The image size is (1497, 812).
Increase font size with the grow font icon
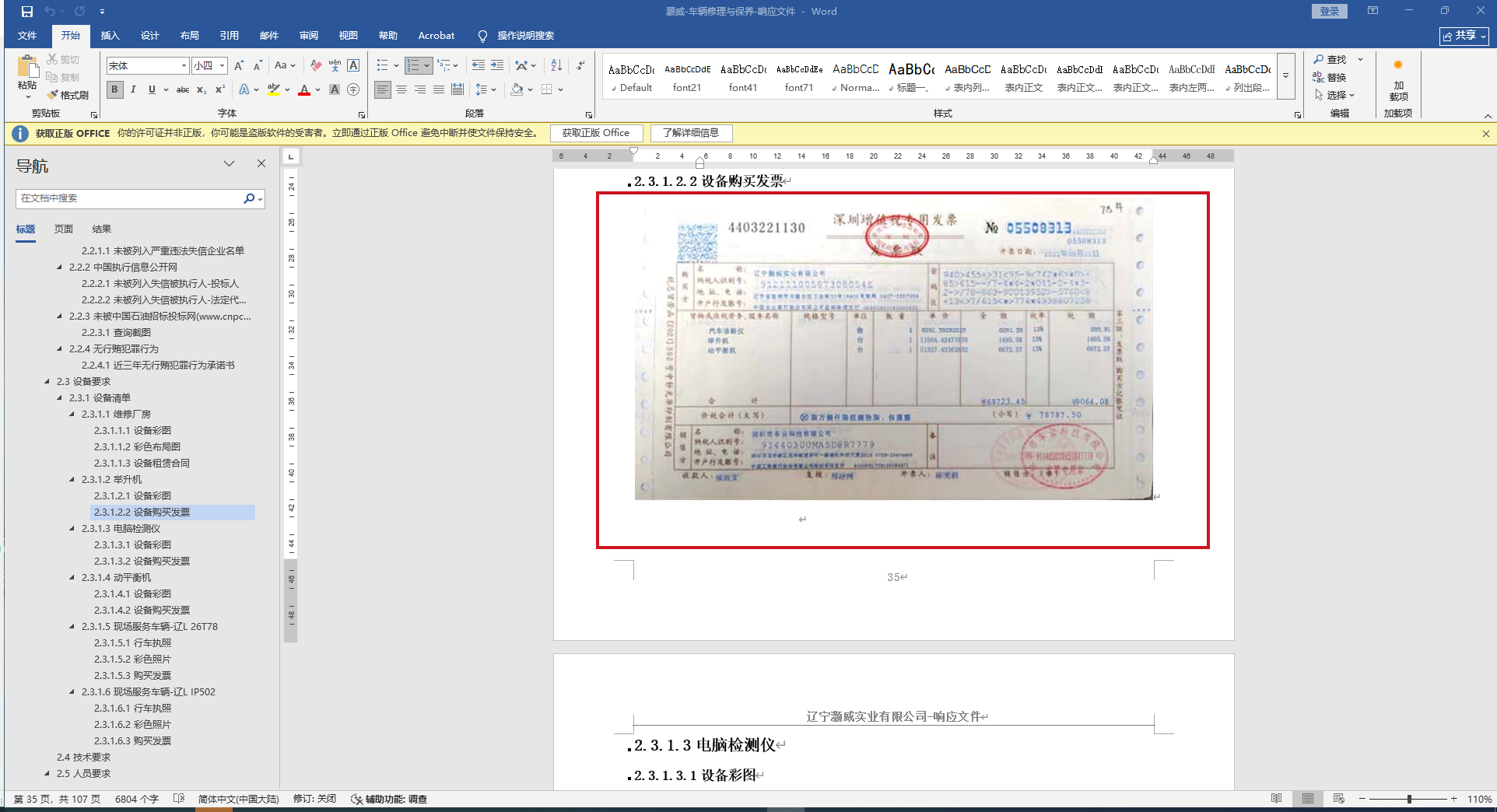(x=239, y=66)
